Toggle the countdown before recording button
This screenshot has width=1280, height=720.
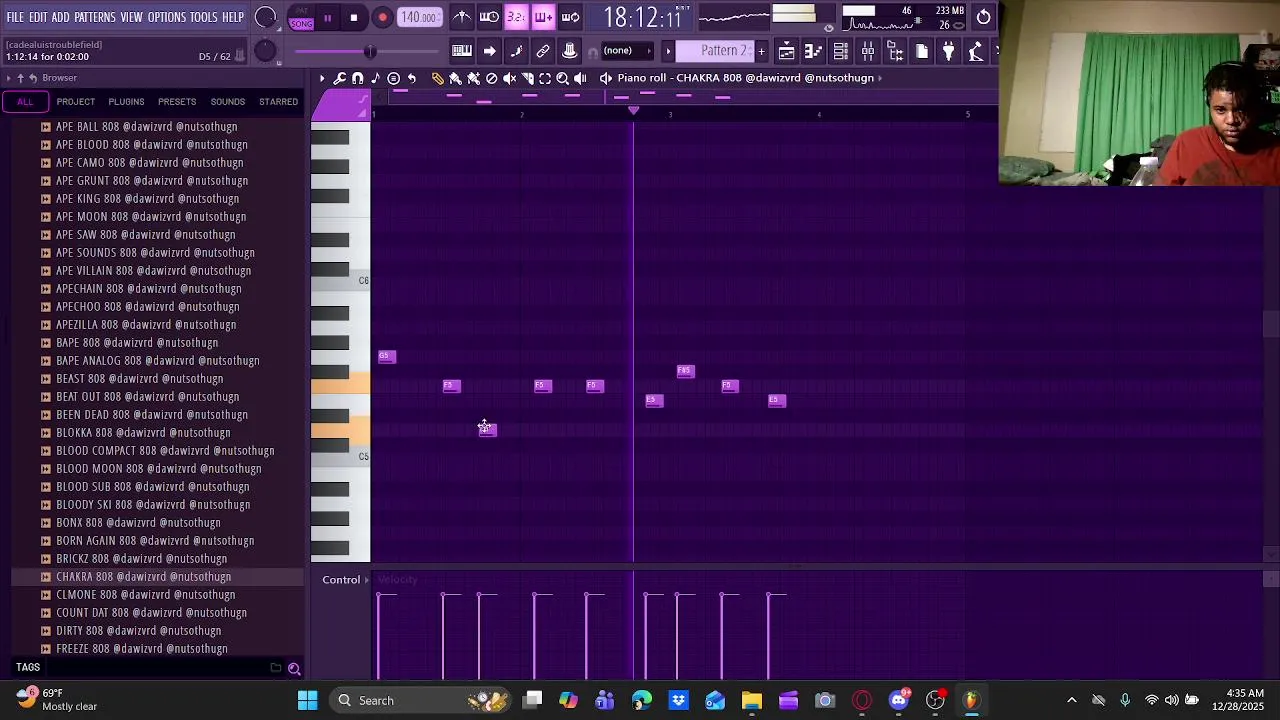[516, 17]
